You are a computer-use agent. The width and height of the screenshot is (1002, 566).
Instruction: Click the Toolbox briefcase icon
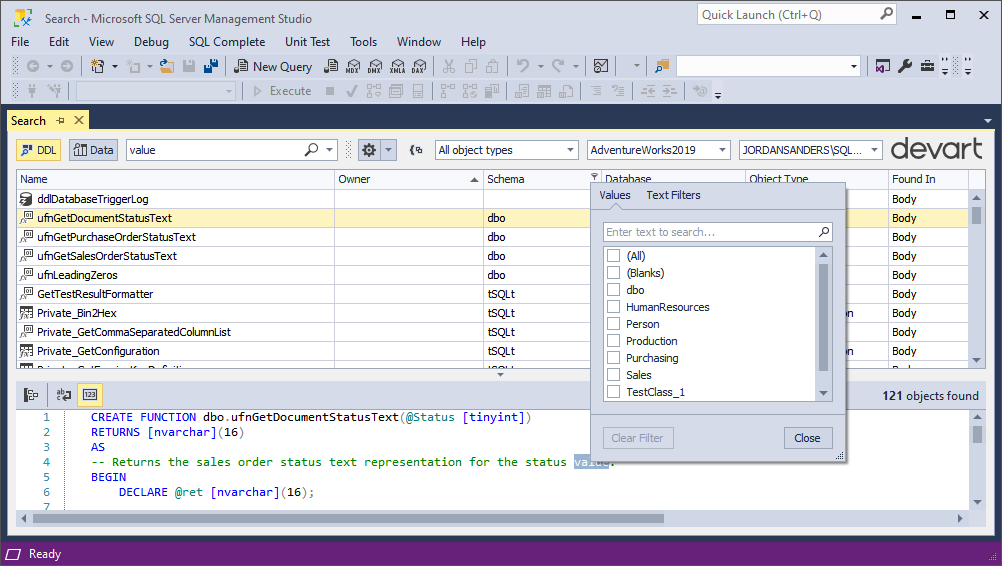[927, 66]
